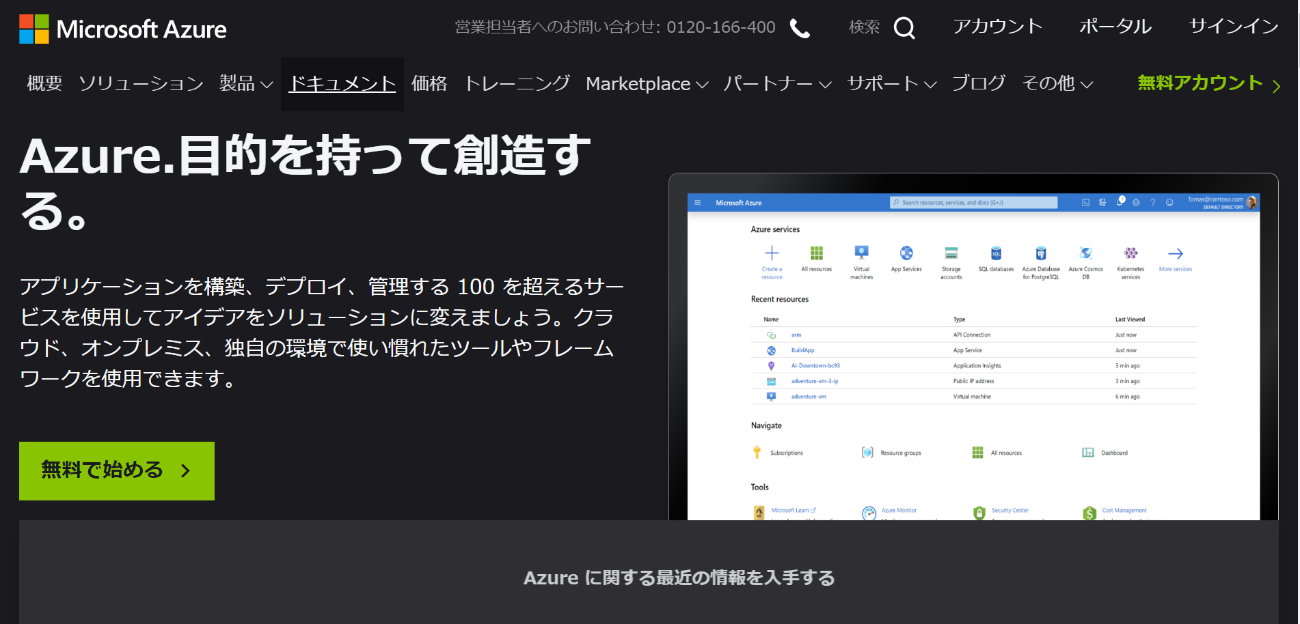Select the 概要 nav item
This screenshot has height=624, width=1300.
pyautogui.click(x=45, y=84)
